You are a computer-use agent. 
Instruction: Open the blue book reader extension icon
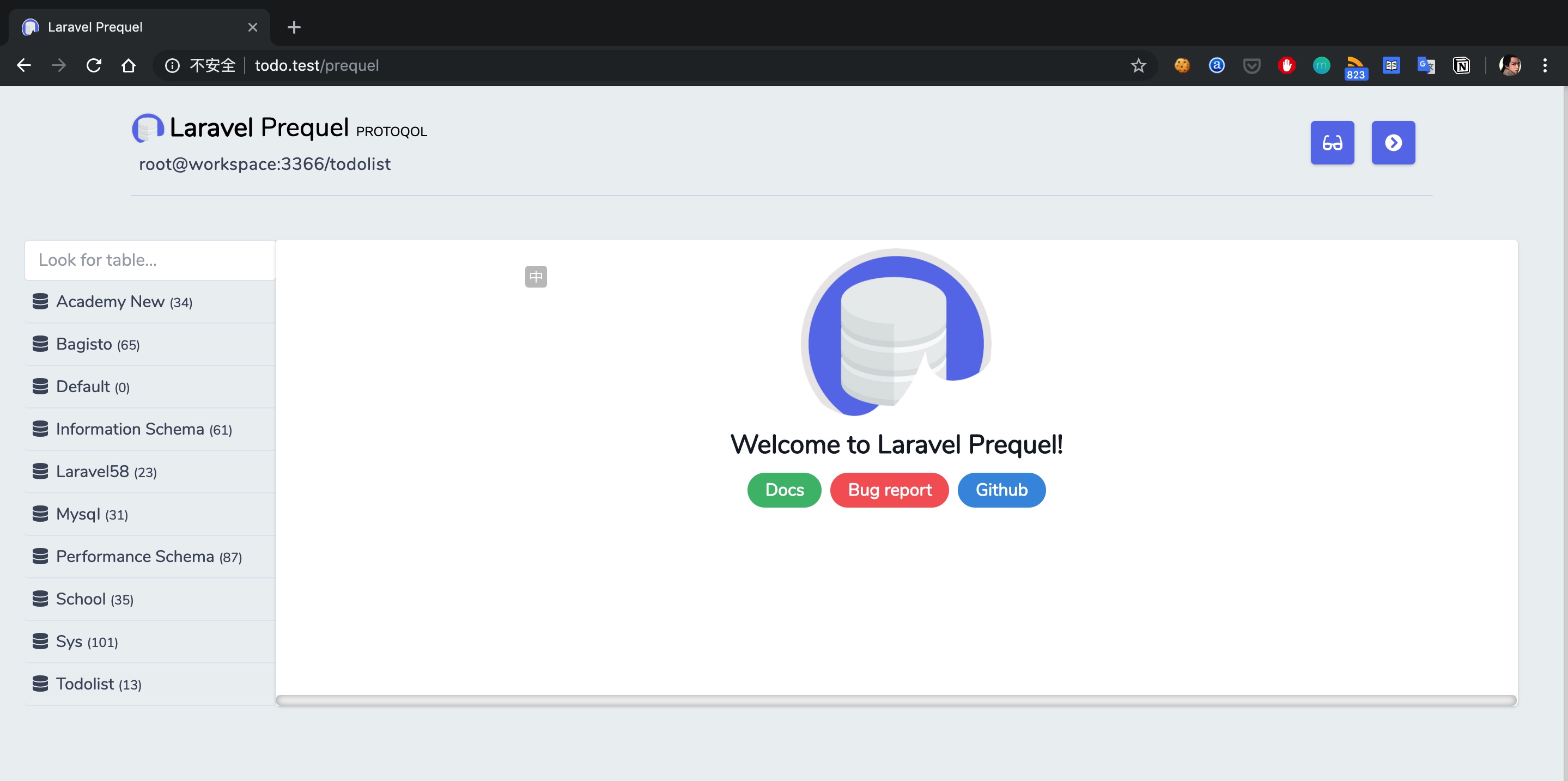coord(1391,65)
